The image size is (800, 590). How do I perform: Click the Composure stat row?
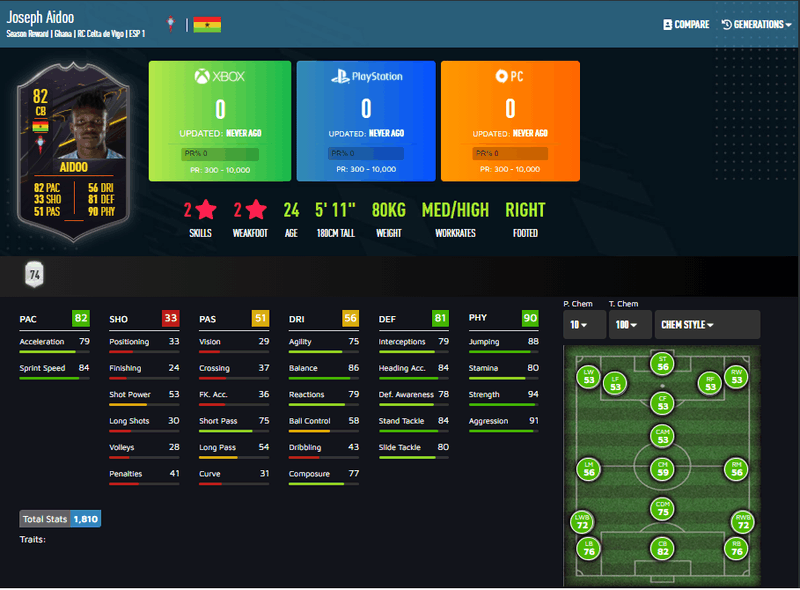point(324,477)
